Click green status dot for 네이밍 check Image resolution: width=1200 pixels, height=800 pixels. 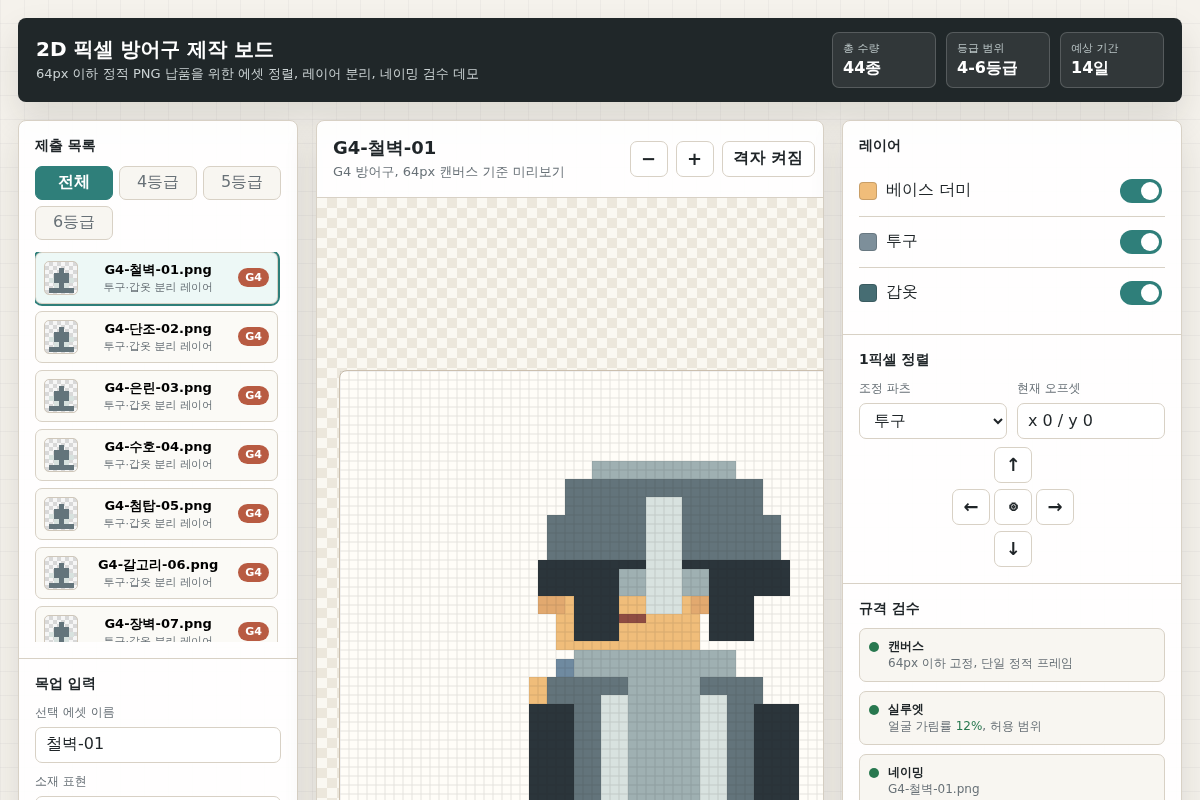click(x=874, y=773)
